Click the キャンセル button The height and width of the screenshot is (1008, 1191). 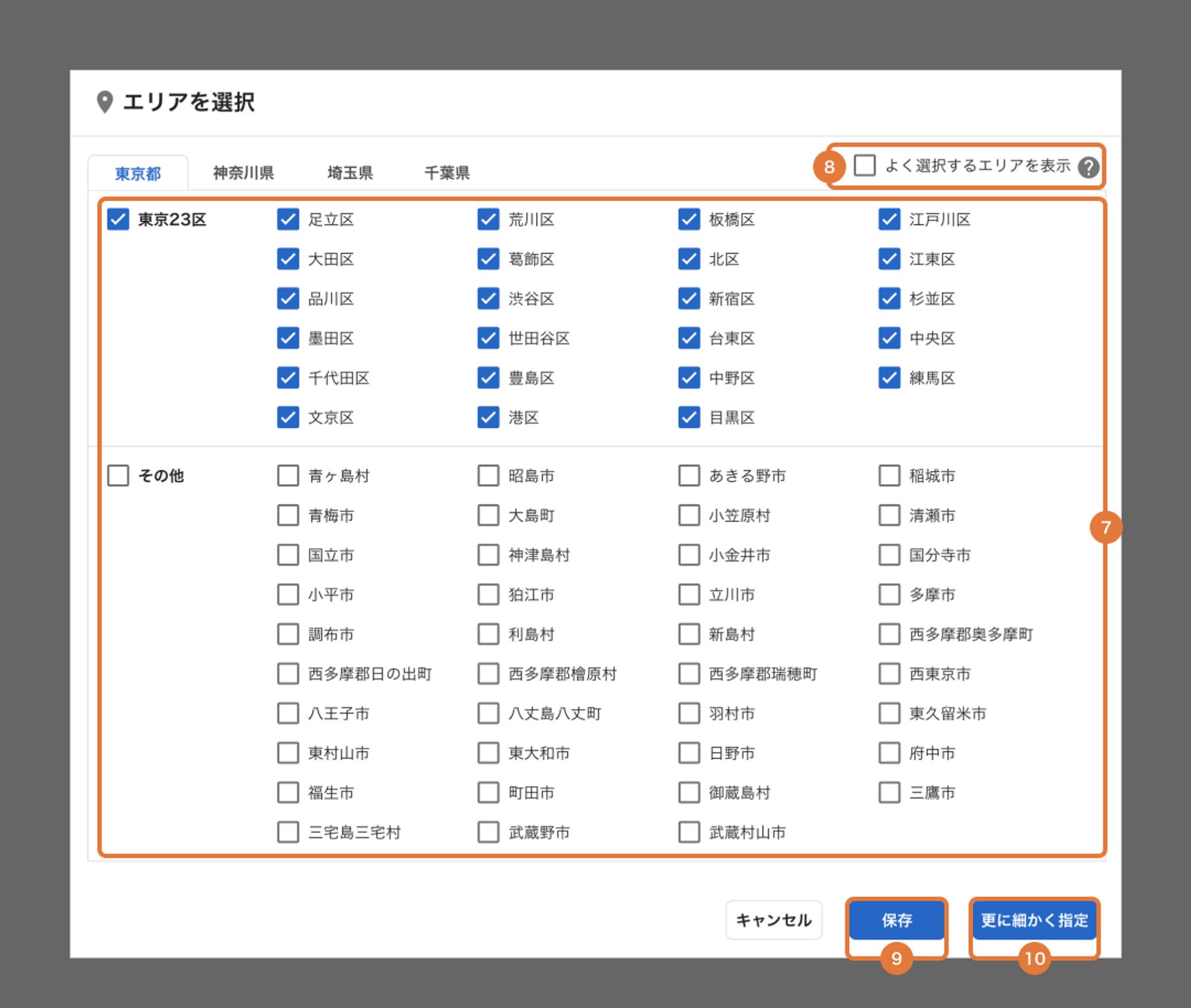pyautogui.click(x=774, y=920)
